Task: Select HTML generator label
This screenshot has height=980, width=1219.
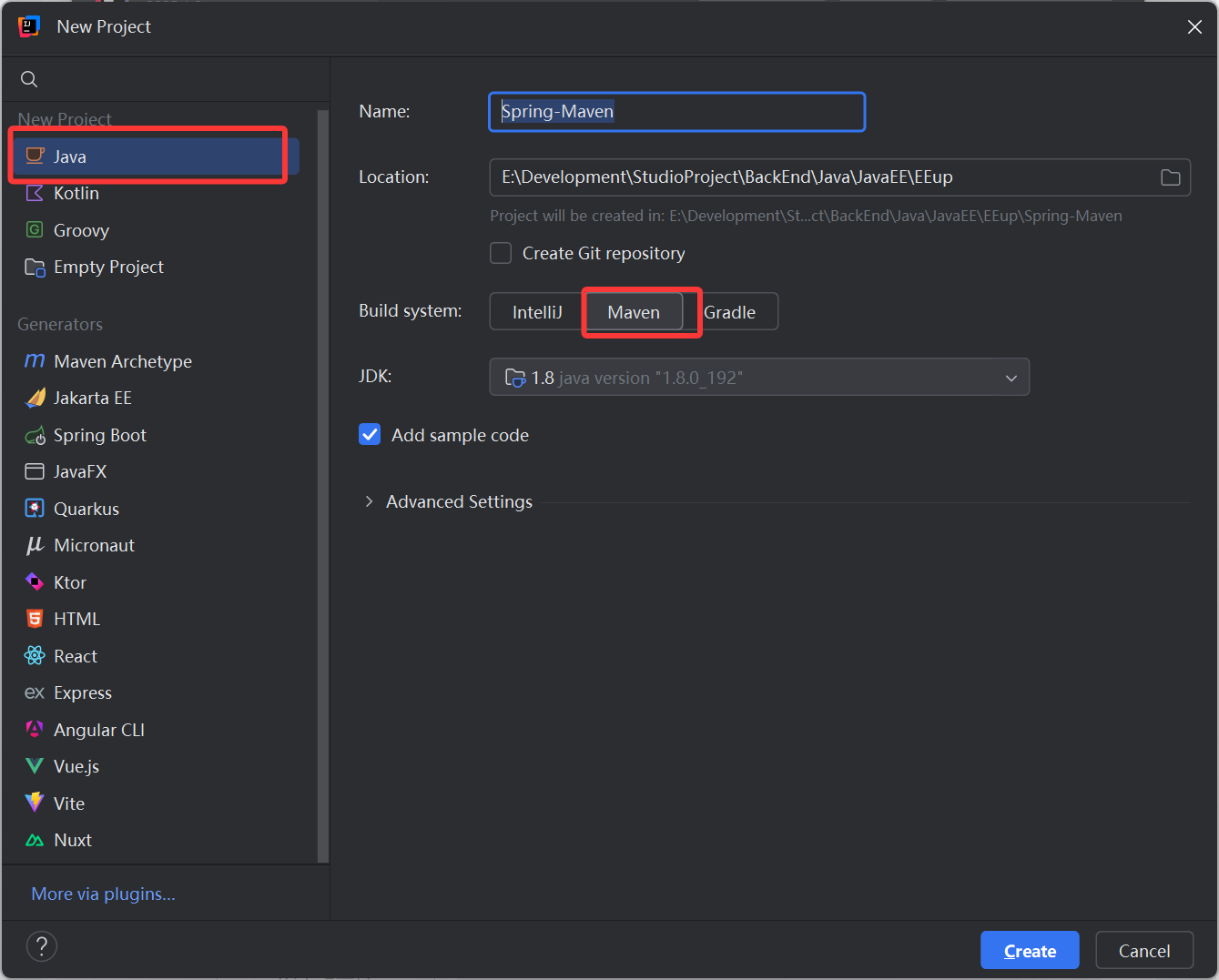Action: (76, 619)
